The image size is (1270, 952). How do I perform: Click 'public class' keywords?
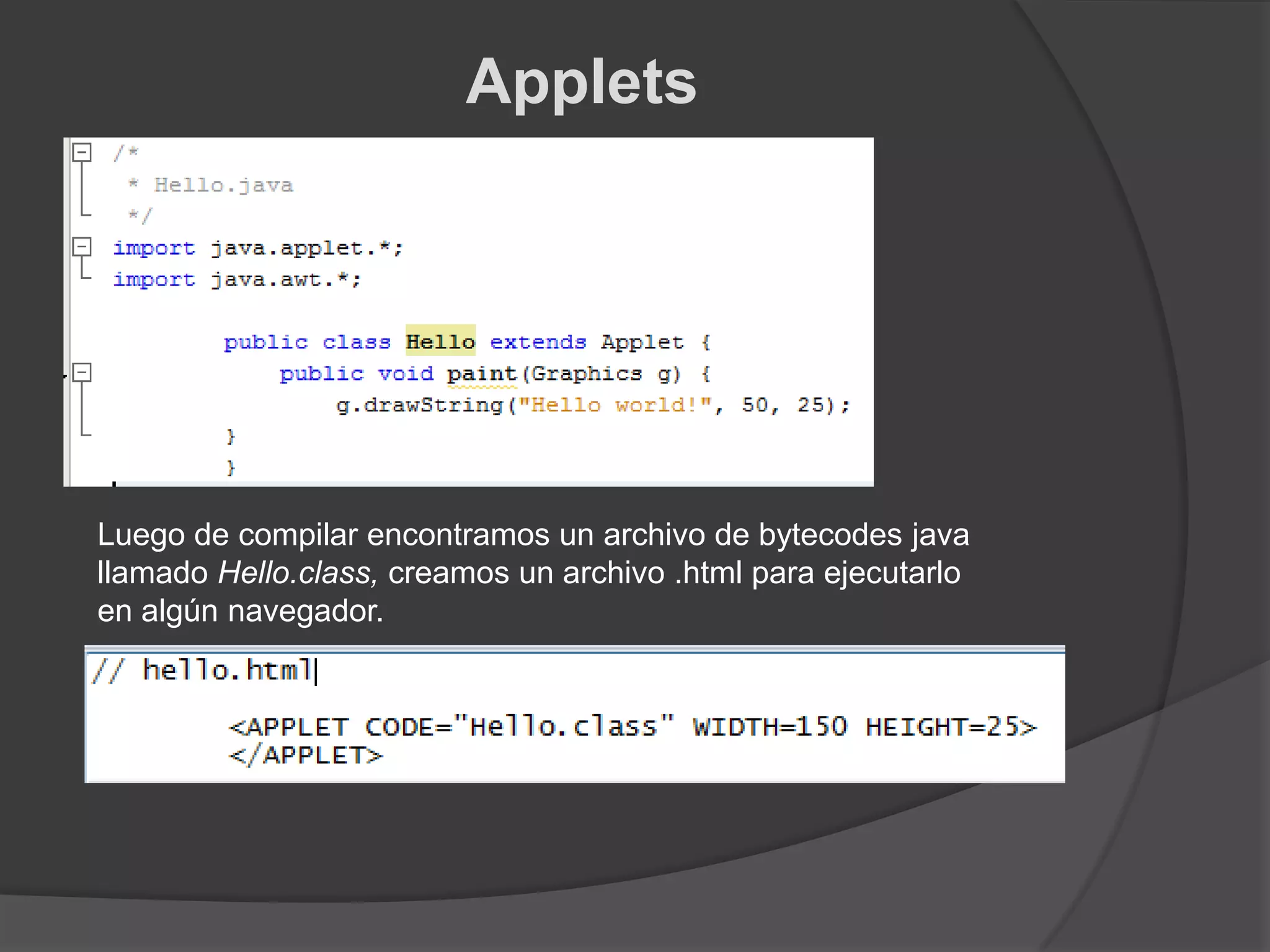(307, 342)
